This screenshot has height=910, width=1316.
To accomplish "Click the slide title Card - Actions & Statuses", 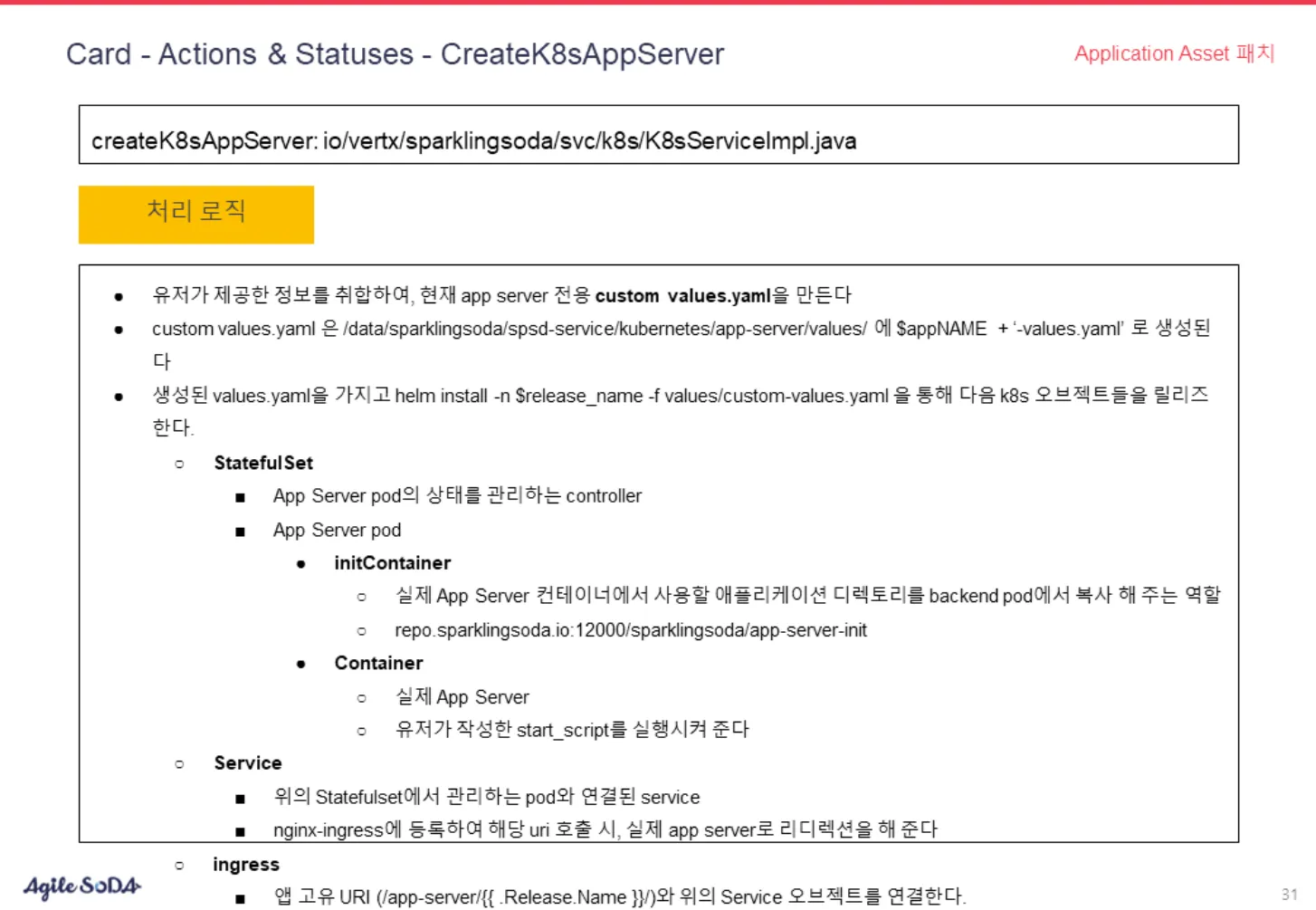I will tap(395, 54).
